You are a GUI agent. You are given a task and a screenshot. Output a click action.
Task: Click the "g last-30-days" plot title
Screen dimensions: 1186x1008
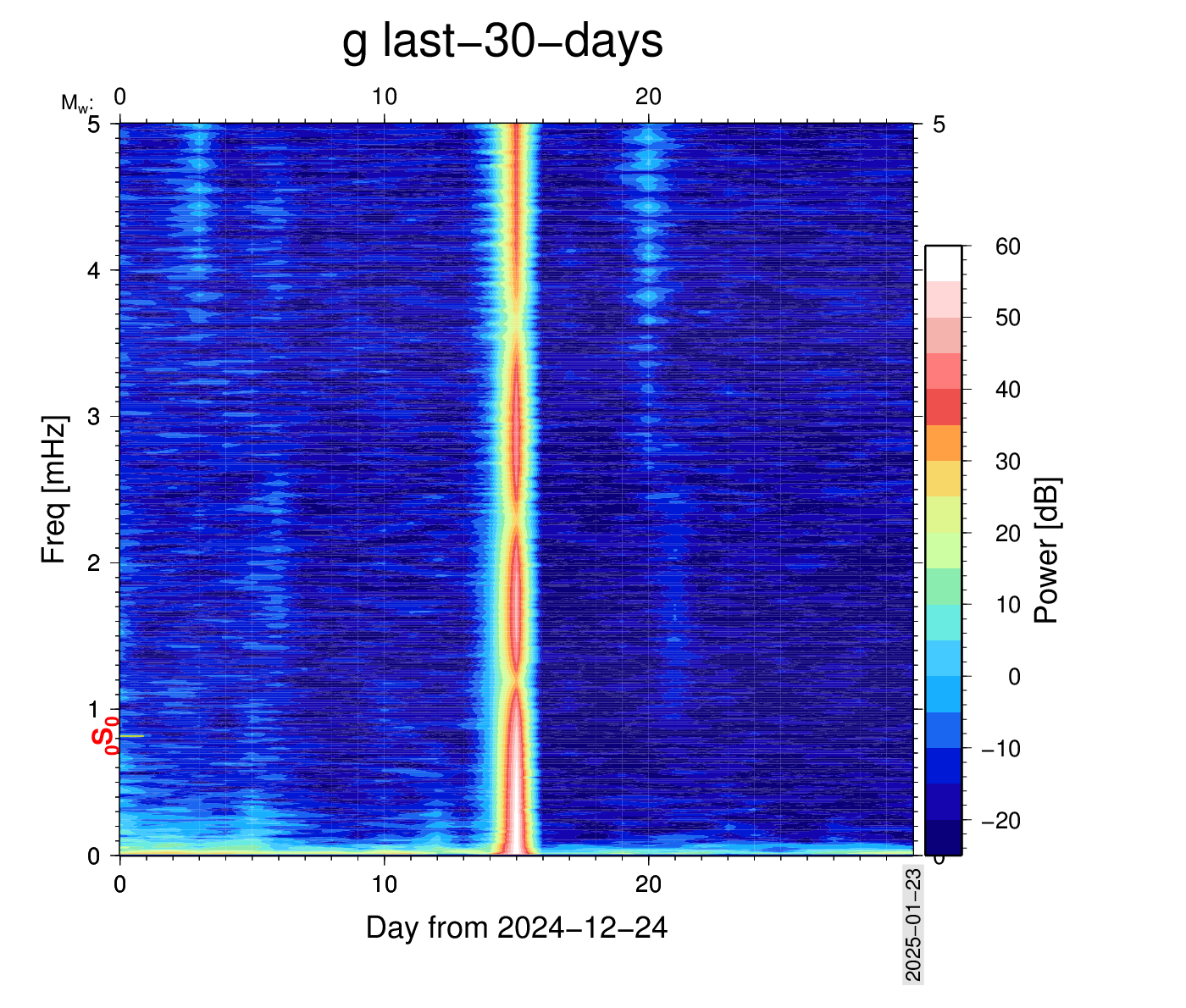coord(502,41)
